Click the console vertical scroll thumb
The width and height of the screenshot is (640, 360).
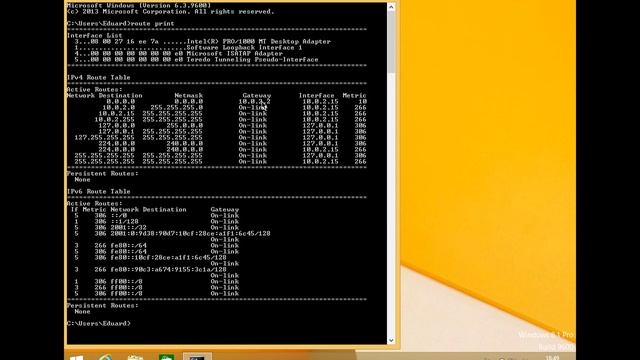pos(391,42)
